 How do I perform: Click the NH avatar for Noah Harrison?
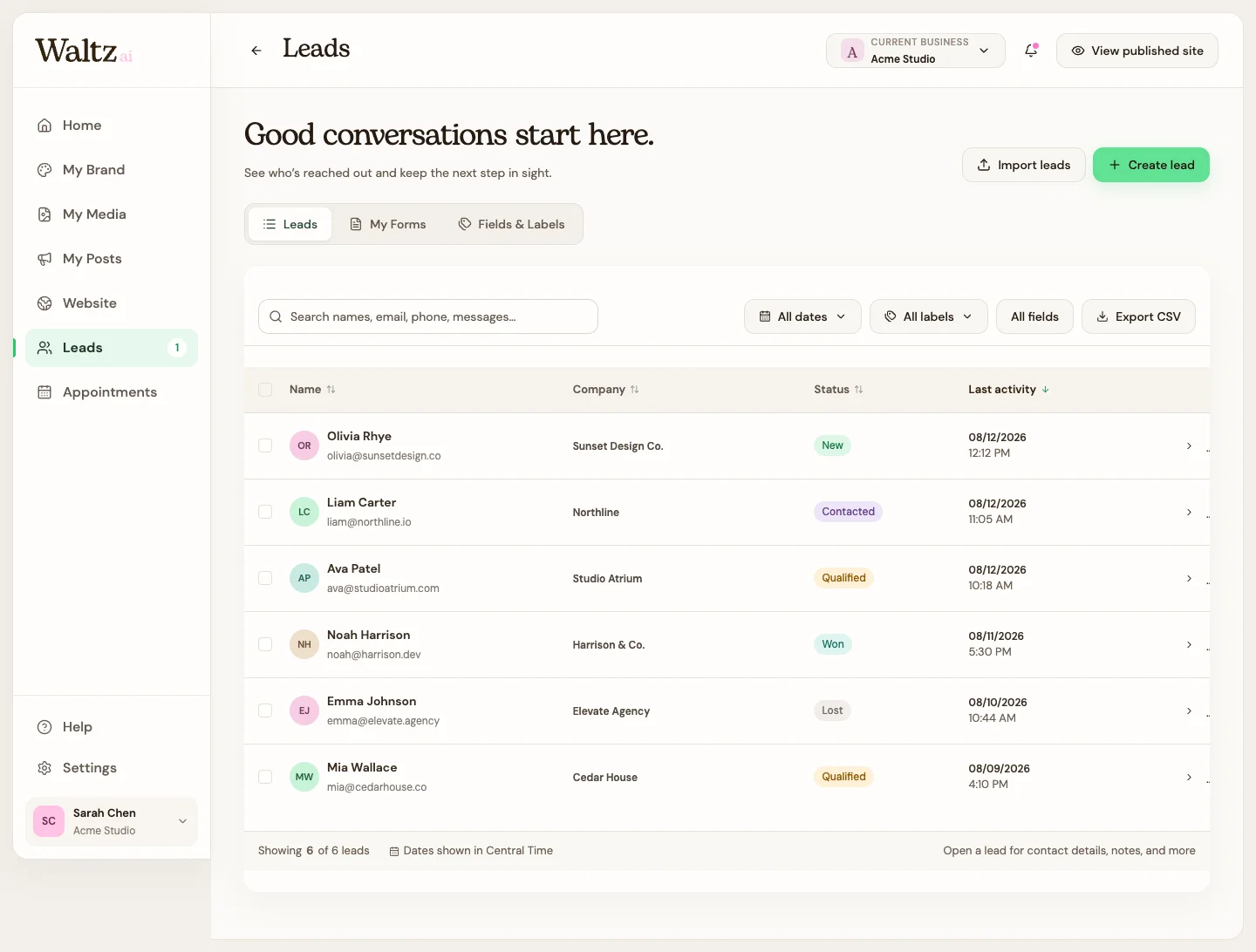304,644
